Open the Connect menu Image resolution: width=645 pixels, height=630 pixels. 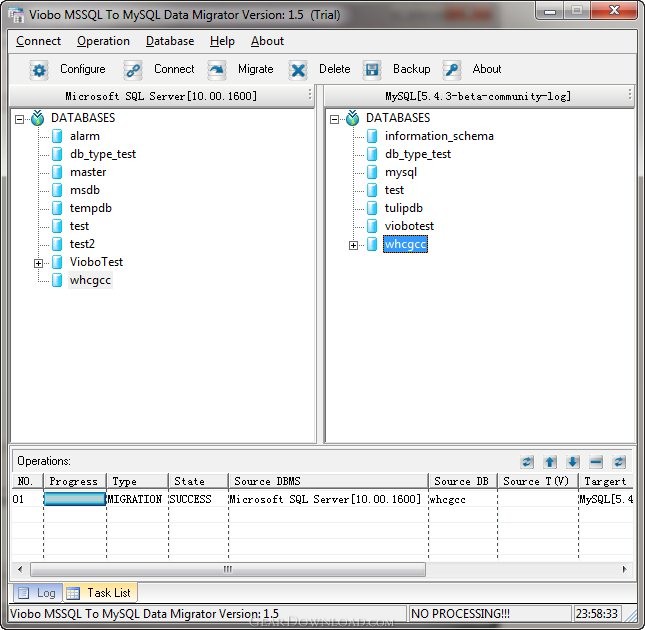38,41
